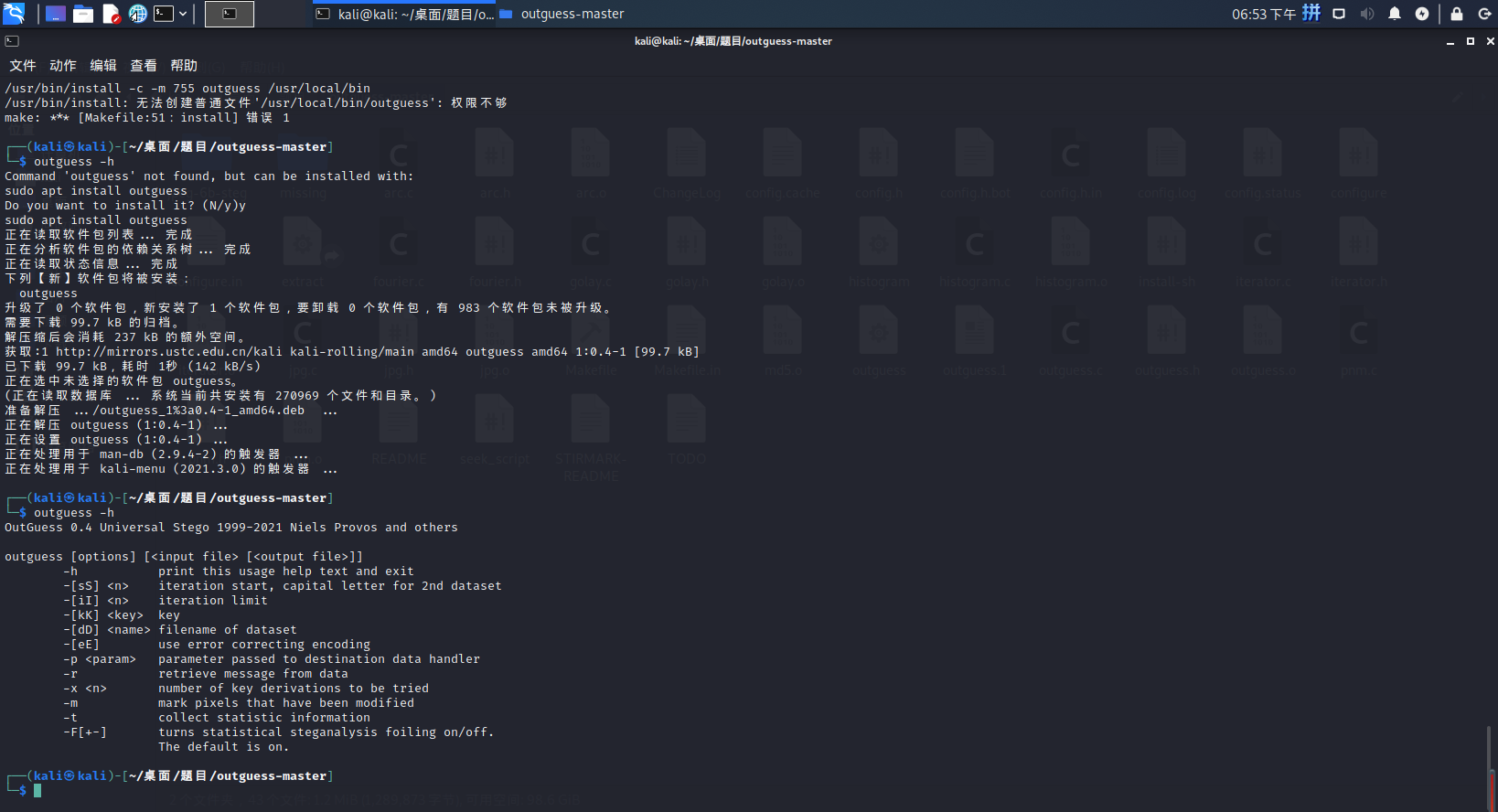This screenshot has height=812, width=1498.
Task: Open the power manager lightning icon
Action: [x=1422, y=14]
